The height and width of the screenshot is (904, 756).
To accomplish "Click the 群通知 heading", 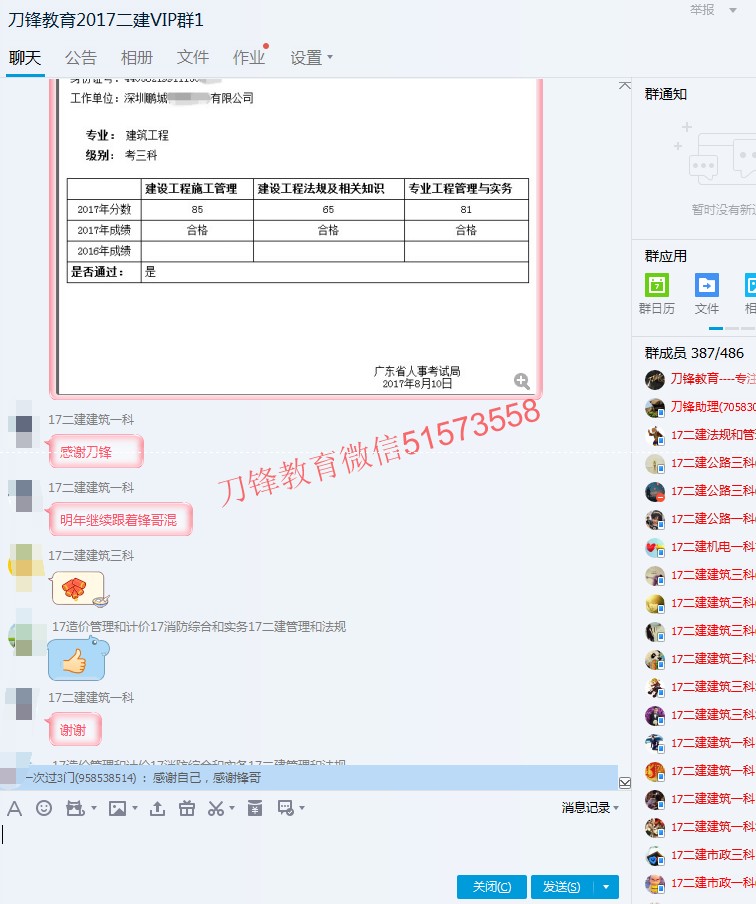I will click(665, 94).
